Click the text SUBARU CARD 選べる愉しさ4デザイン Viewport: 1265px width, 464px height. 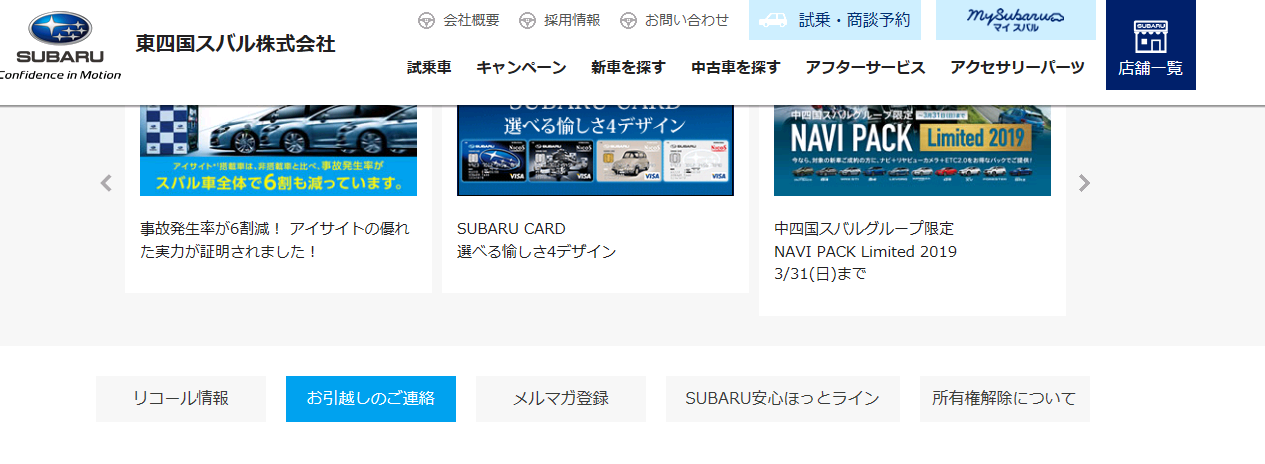536,240
